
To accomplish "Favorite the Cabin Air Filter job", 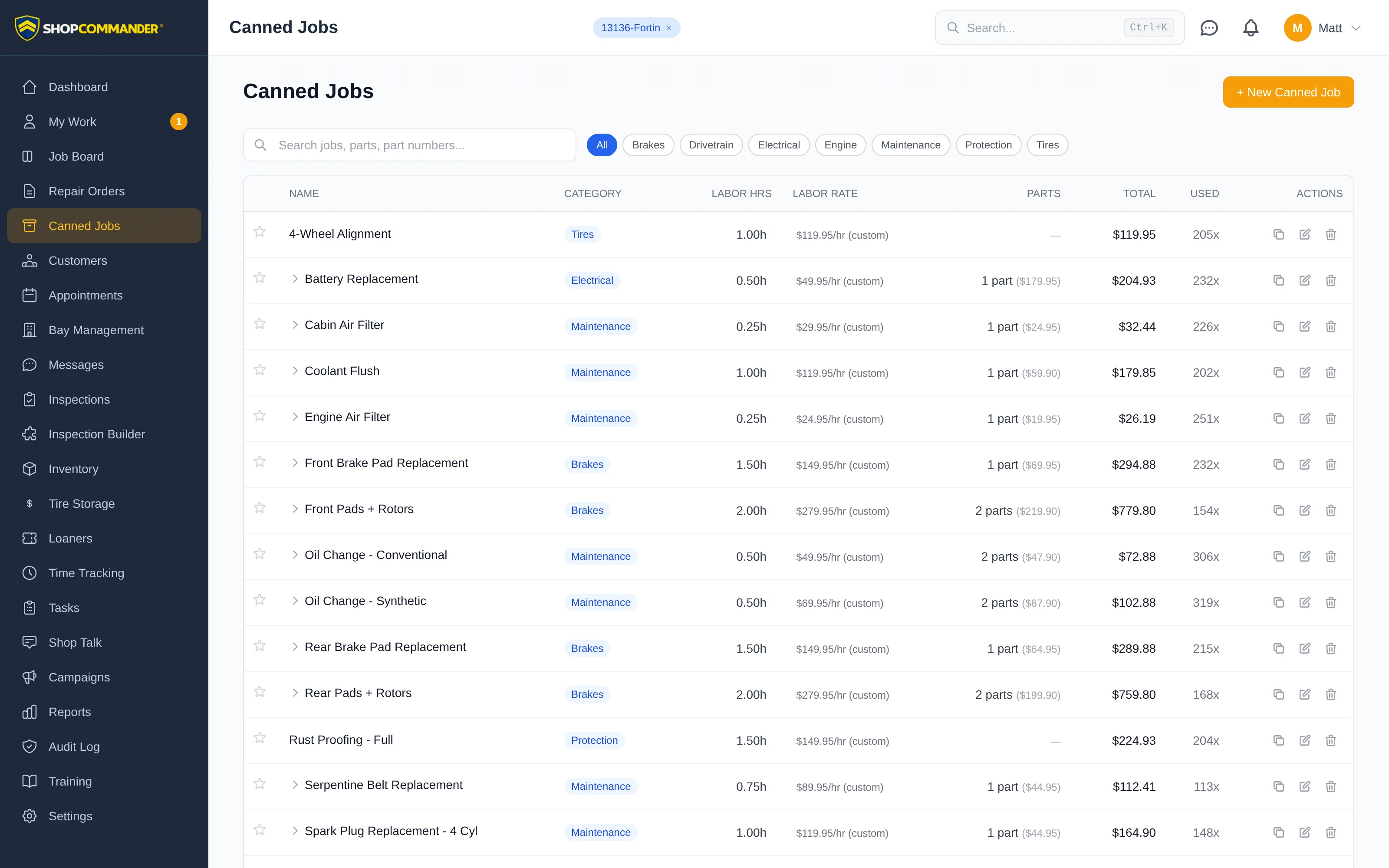I will coord(260,324).
